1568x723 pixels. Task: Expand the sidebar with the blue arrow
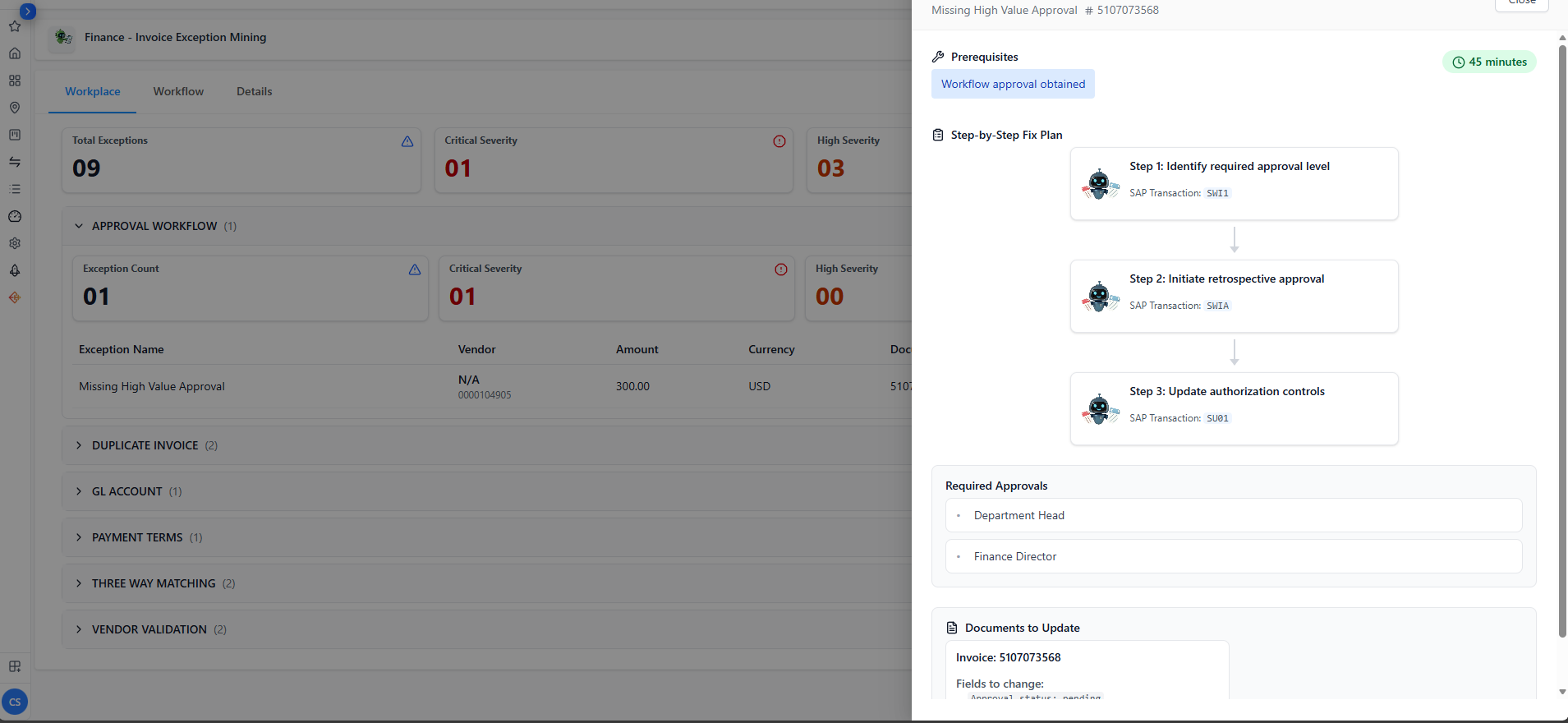tap(28, 12)
